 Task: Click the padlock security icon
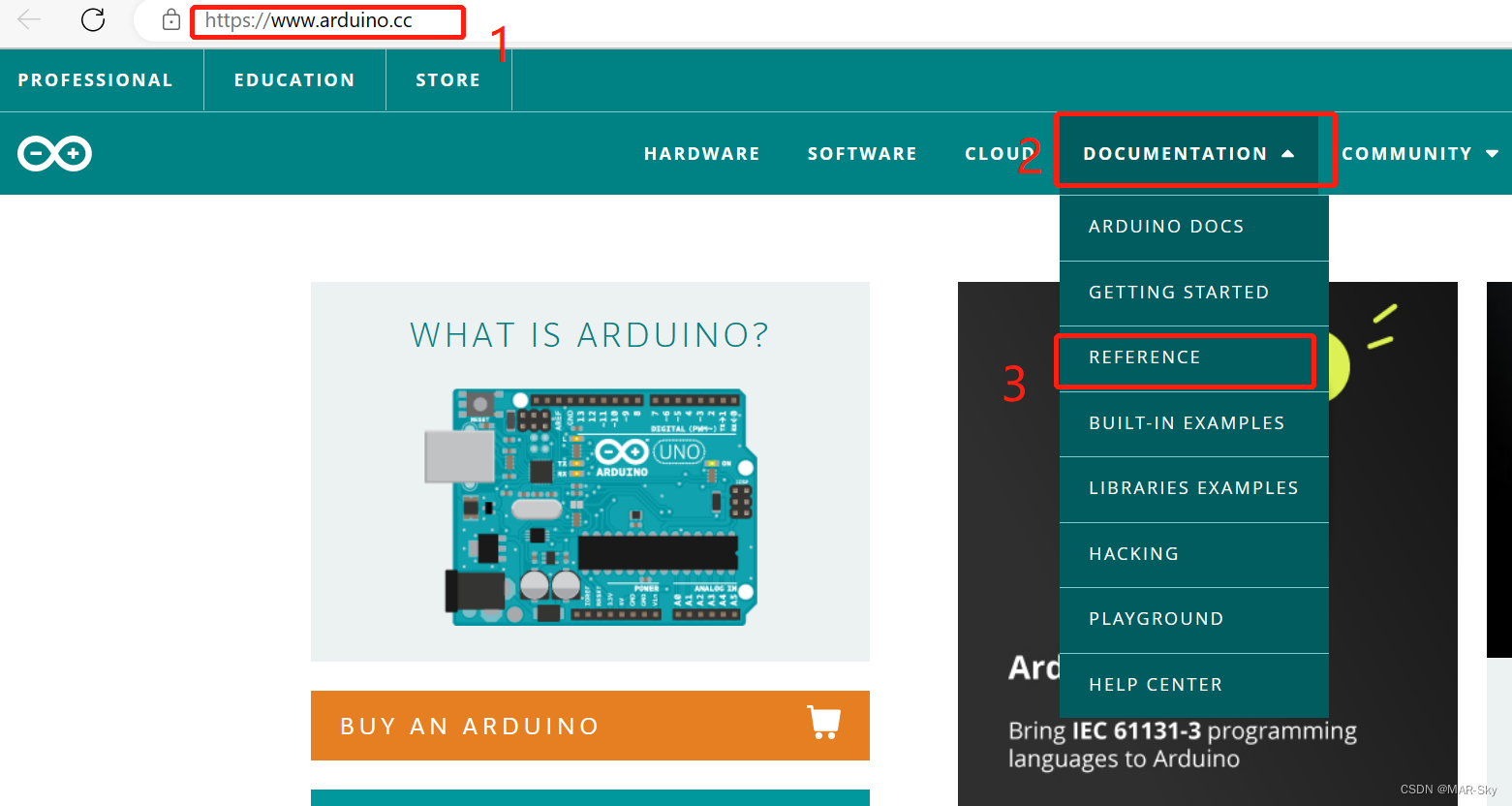click(170, 19)
